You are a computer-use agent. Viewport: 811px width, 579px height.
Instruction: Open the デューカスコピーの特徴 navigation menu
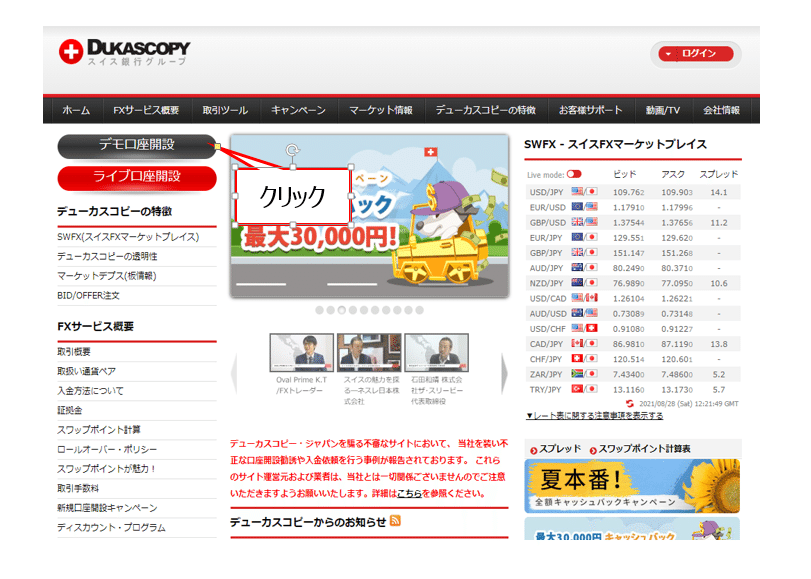tap(486, 110)
